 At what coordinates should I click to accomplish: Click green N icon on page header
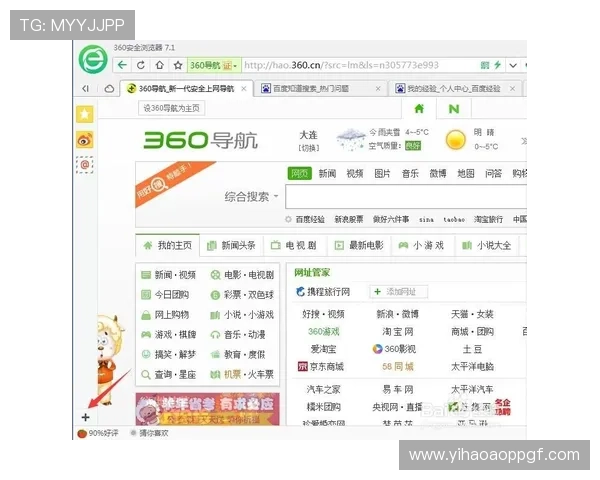pos(454,109)
